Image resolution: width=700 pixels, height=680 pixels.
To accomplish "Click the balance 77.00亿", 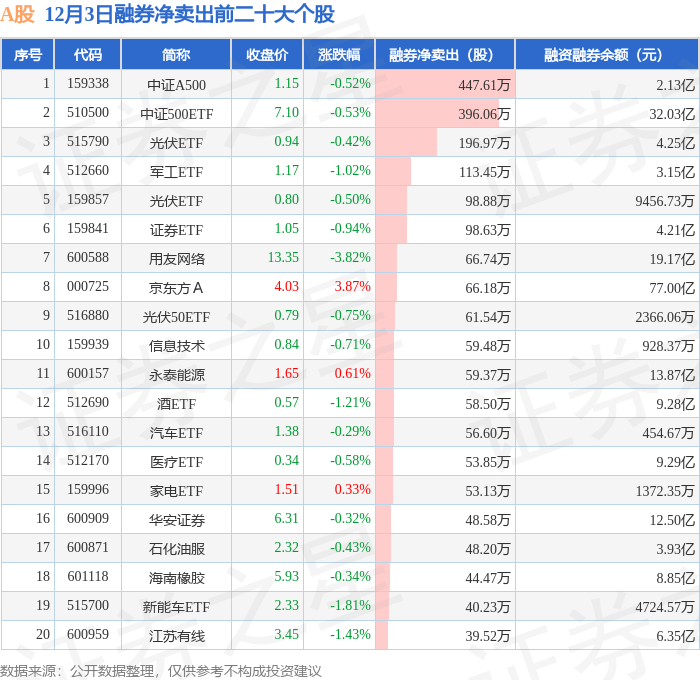I will [x=672, y=288].
